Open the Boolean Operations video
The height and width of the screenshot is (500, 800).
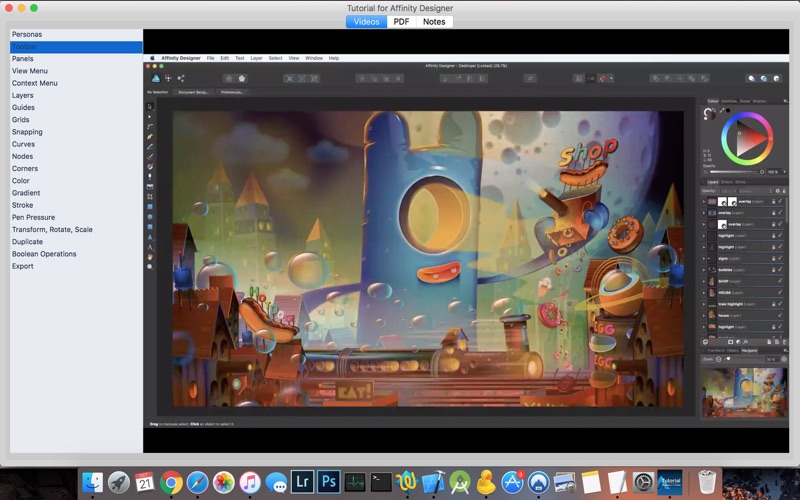(x=44, y=254)
